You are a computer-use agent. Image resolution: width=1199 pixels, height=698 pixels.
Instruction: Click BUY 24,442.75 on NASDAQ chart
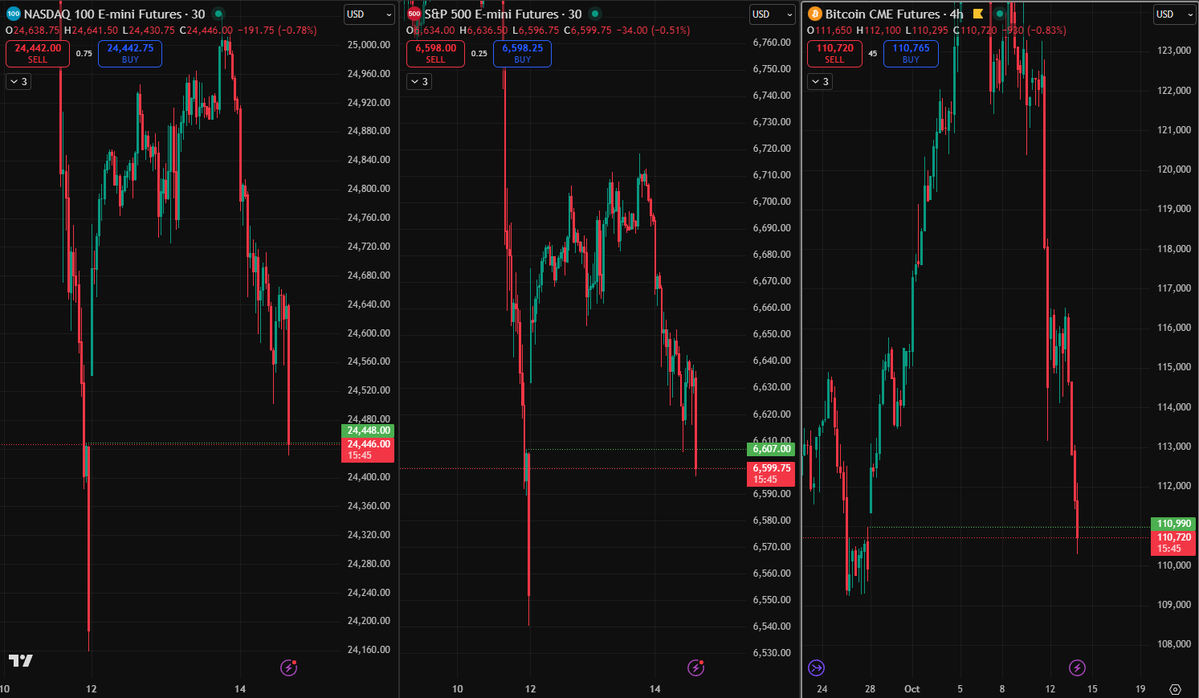pos(130,53)
